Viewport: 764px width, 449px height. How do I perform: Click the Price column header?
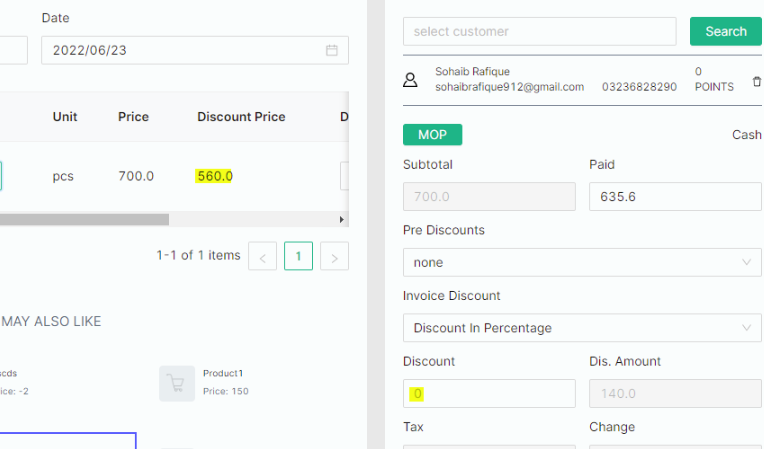(x=133, y=117)
